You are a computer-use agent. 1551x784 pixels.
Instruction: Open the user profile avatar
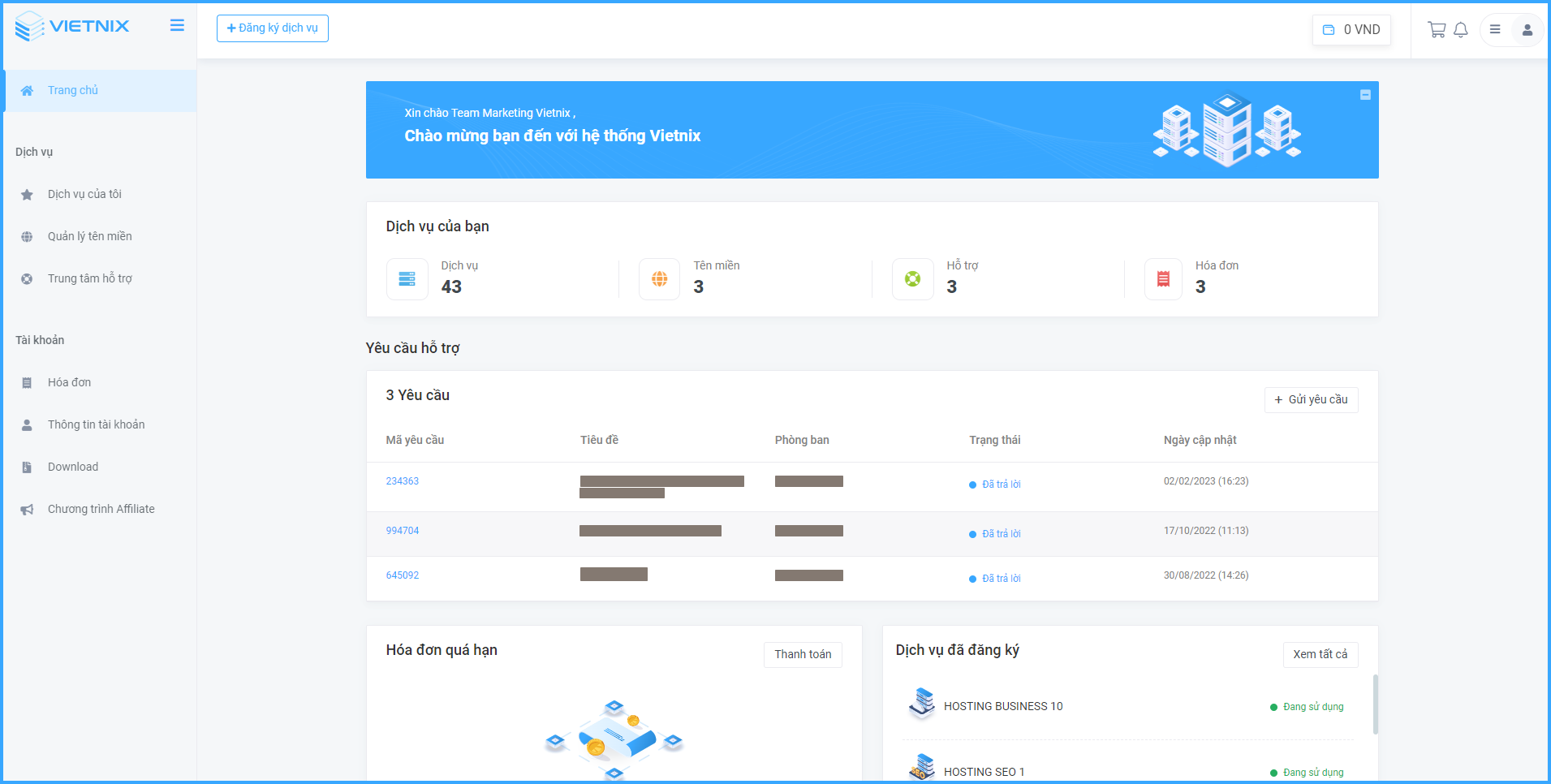[x=1527, y=30]
